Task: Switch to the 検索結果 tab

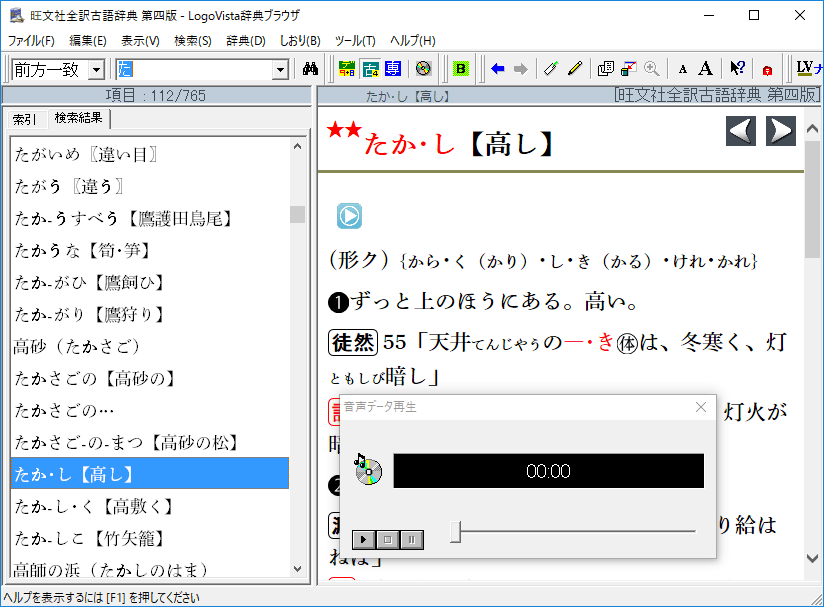Action: click(x=79, y=118)
